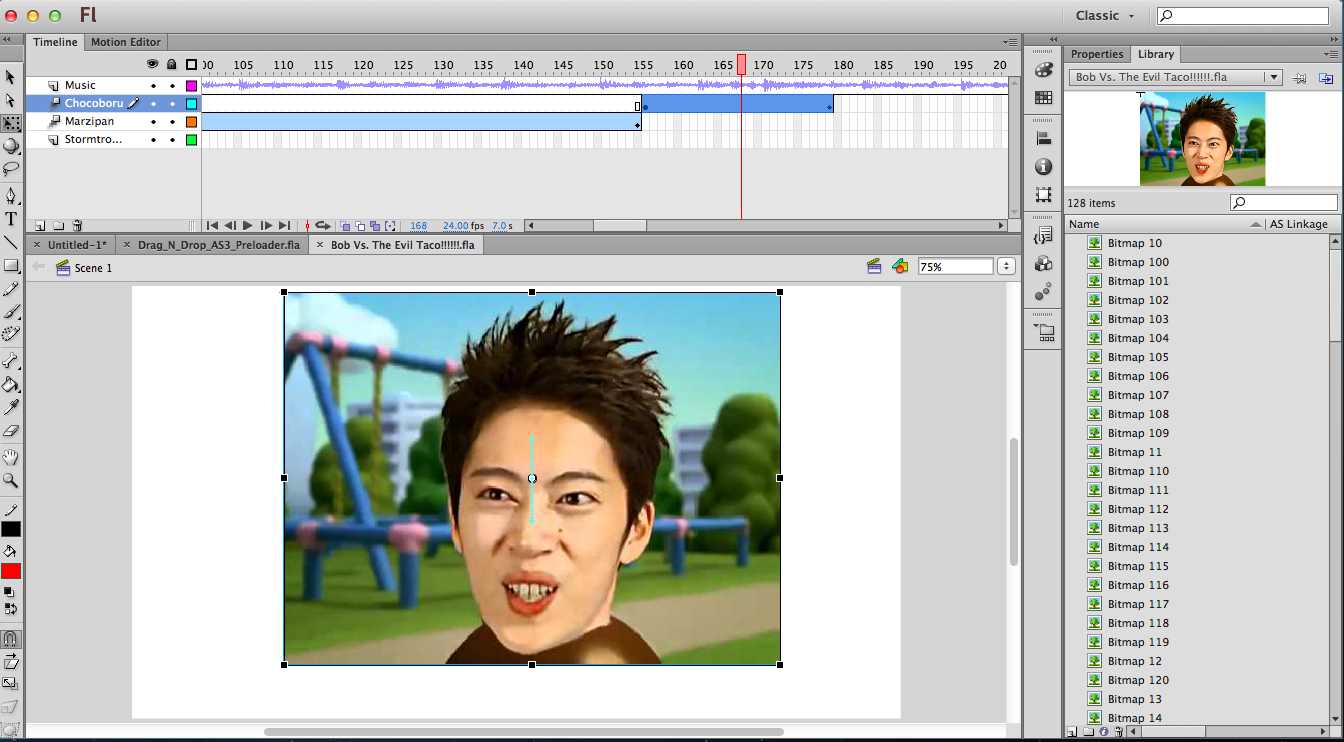This screenshot has width=1344, height=742.
Task: Click the red fill color swatch
Action: (x=11, y=571)
